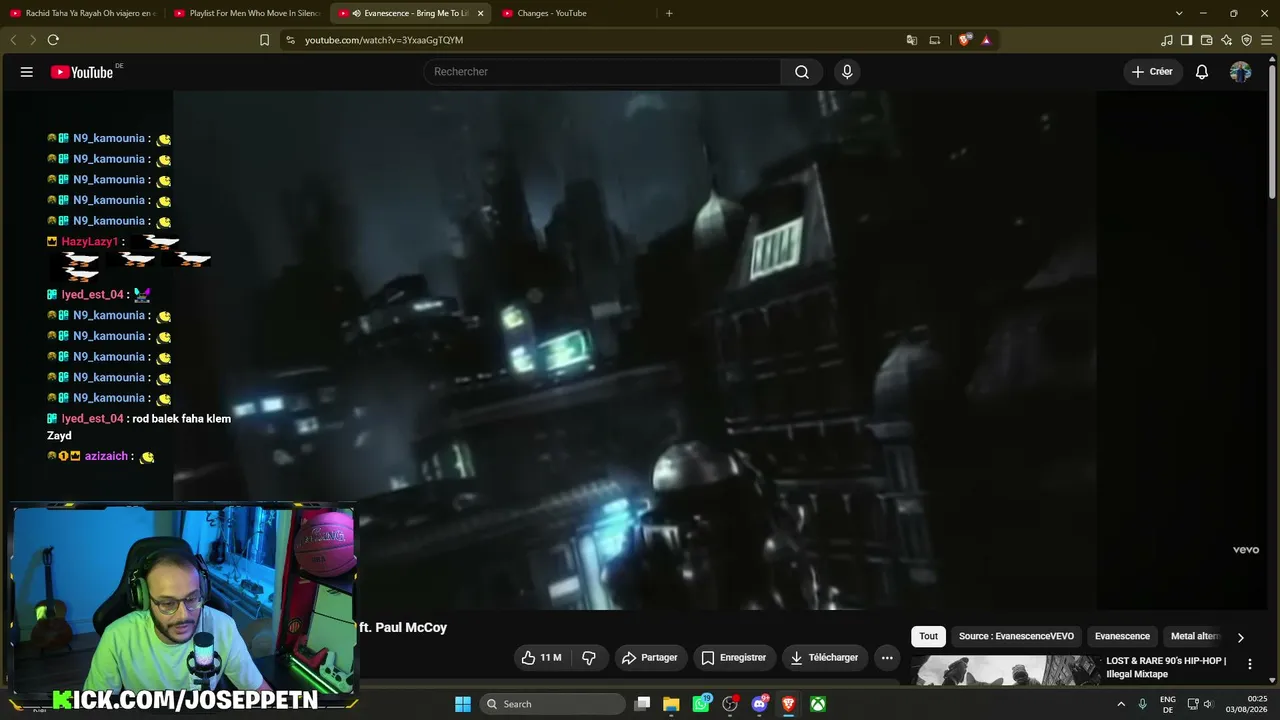Open Discord from taskbar
Viewport: 1280px width, 720px height.
pos(759,704)
